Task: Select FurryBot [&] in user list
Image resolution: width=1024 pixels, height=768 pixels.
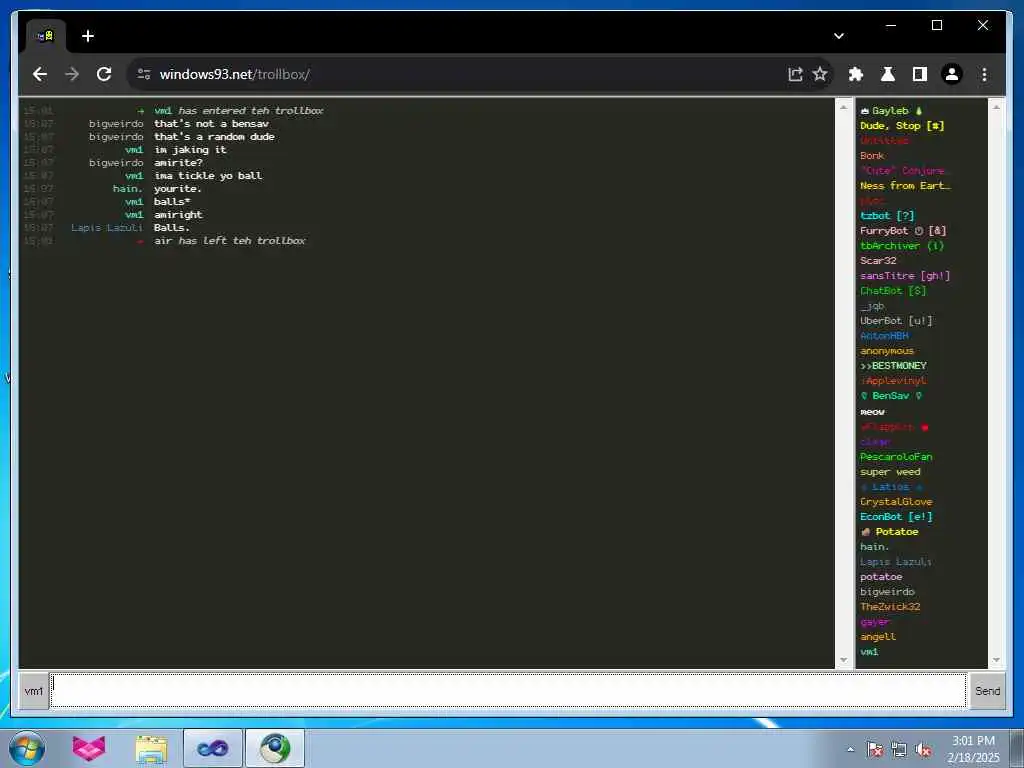Action: 903,231
